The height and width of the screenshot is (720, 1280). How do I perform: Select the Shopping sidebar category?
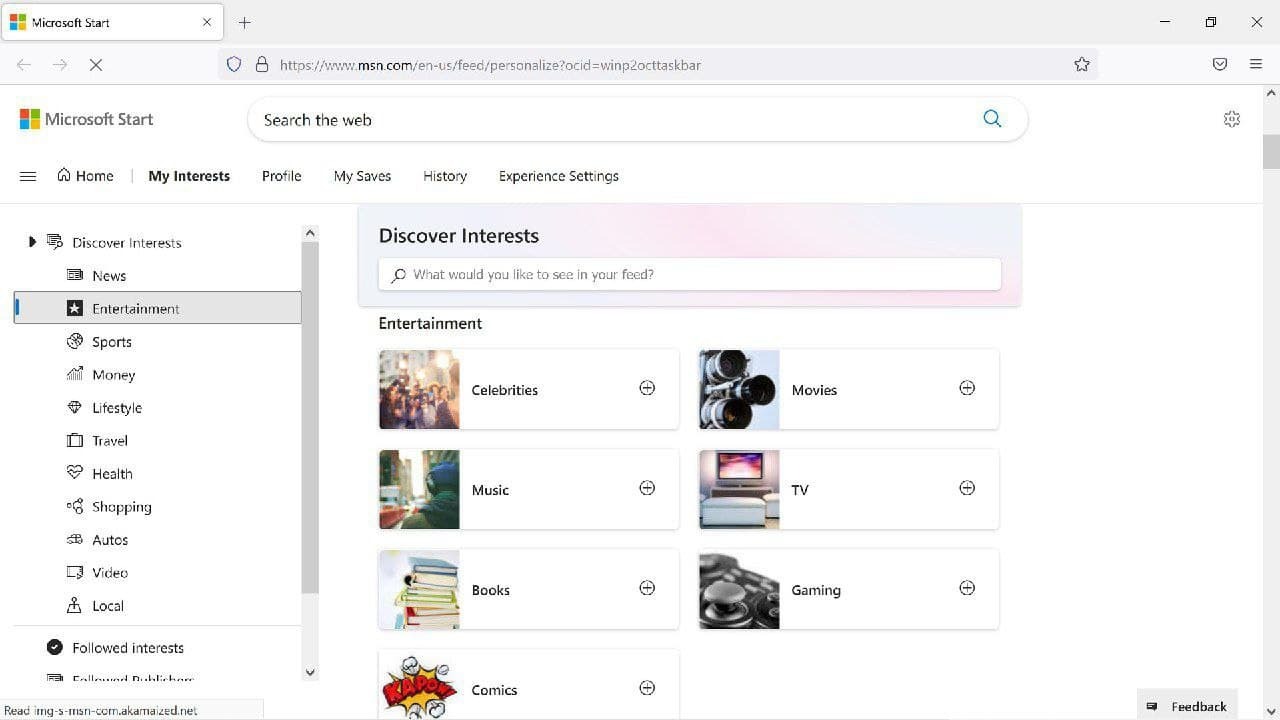click(x=157, y=506)
